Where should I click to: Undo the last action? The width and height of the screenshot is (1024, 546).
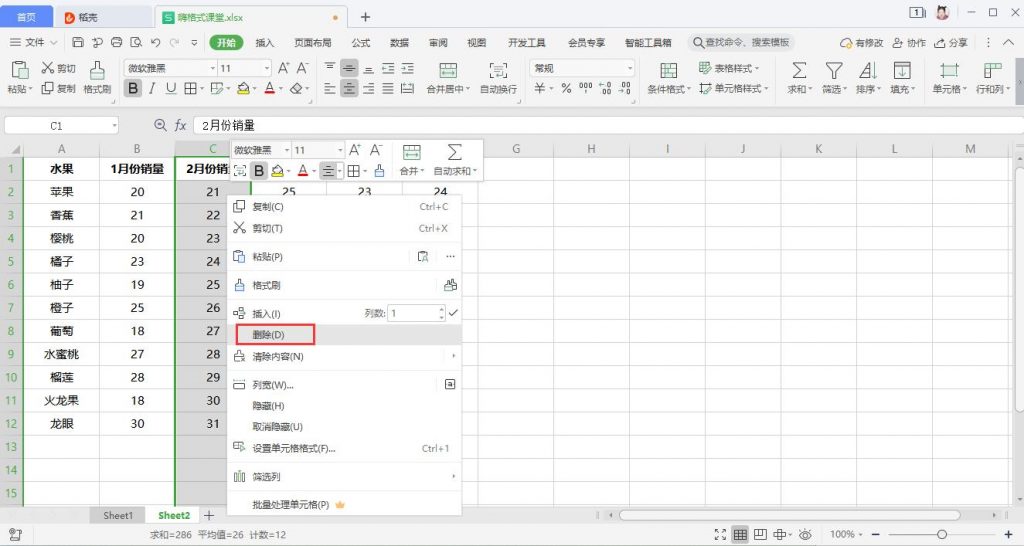pos(155,42)
